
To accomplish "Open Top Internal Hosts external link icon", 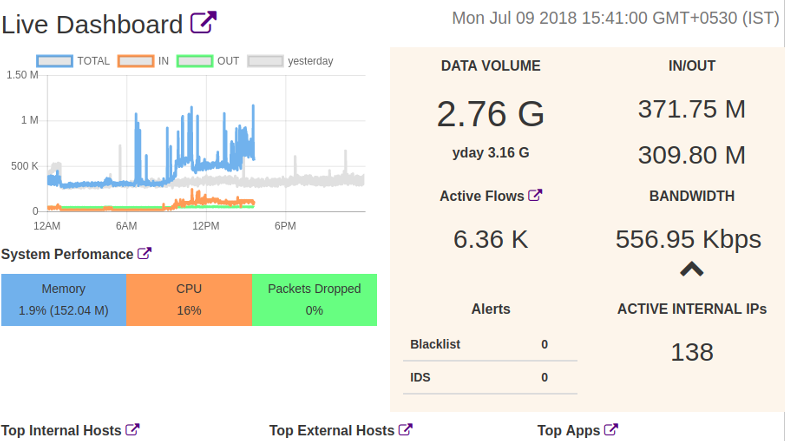I will pyautogui.click(x=132, y=430).
